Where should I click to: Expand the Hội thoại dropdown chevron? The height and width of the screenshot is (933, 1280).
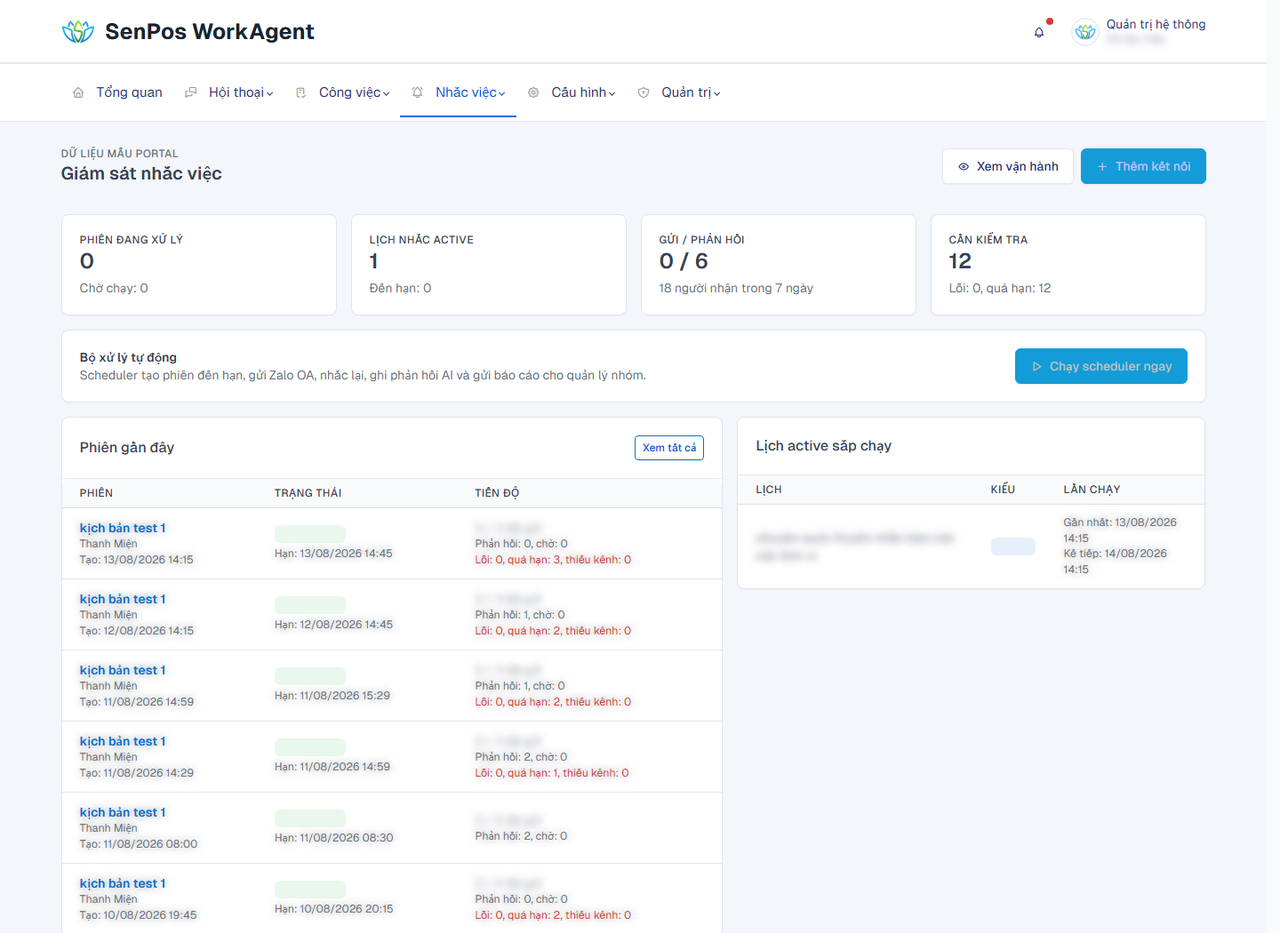[x=270, y=94]
